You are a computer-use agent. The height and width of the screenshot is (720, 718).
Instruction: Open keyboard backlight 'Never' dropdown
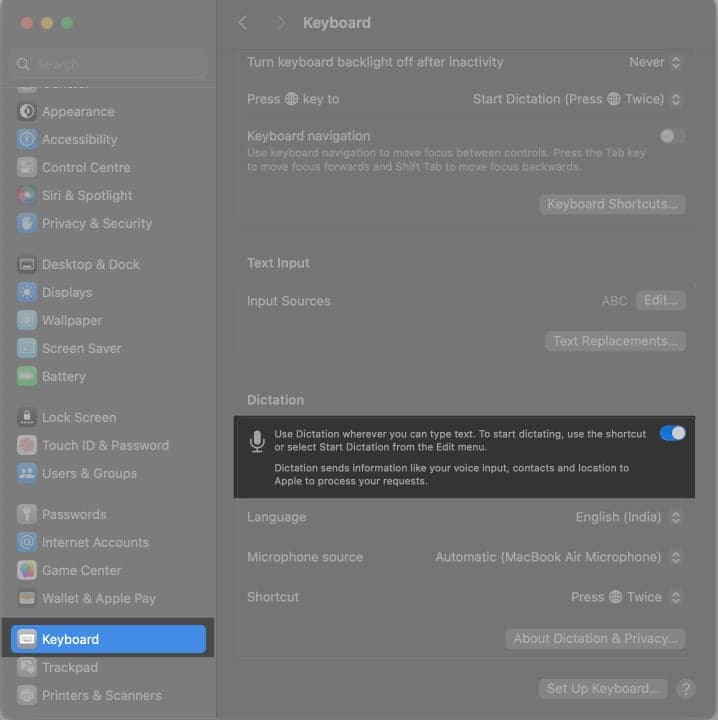click(655, 62)
